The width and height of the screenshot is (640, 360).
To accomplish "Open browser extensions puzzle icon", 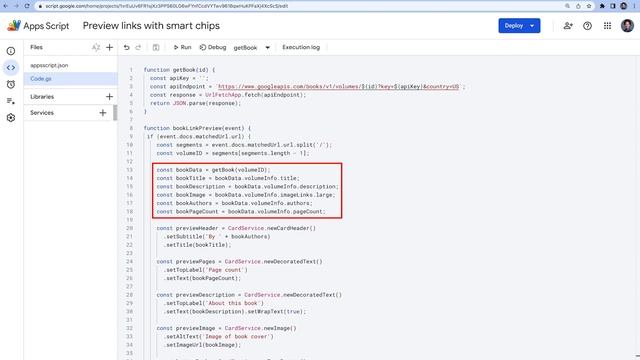I will click(x=602, y=6).
